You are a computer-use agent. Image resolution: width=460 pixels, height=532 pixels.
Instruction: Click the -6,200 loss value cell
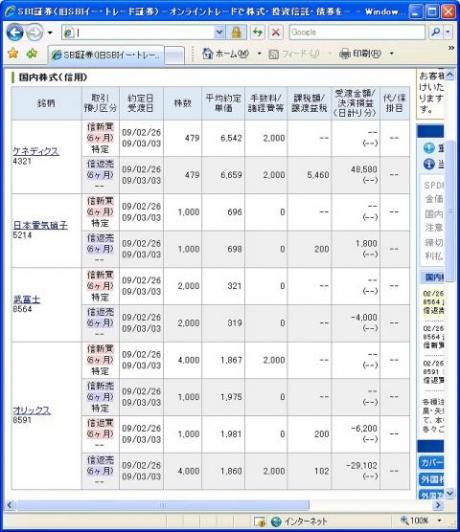click(364, 428)
